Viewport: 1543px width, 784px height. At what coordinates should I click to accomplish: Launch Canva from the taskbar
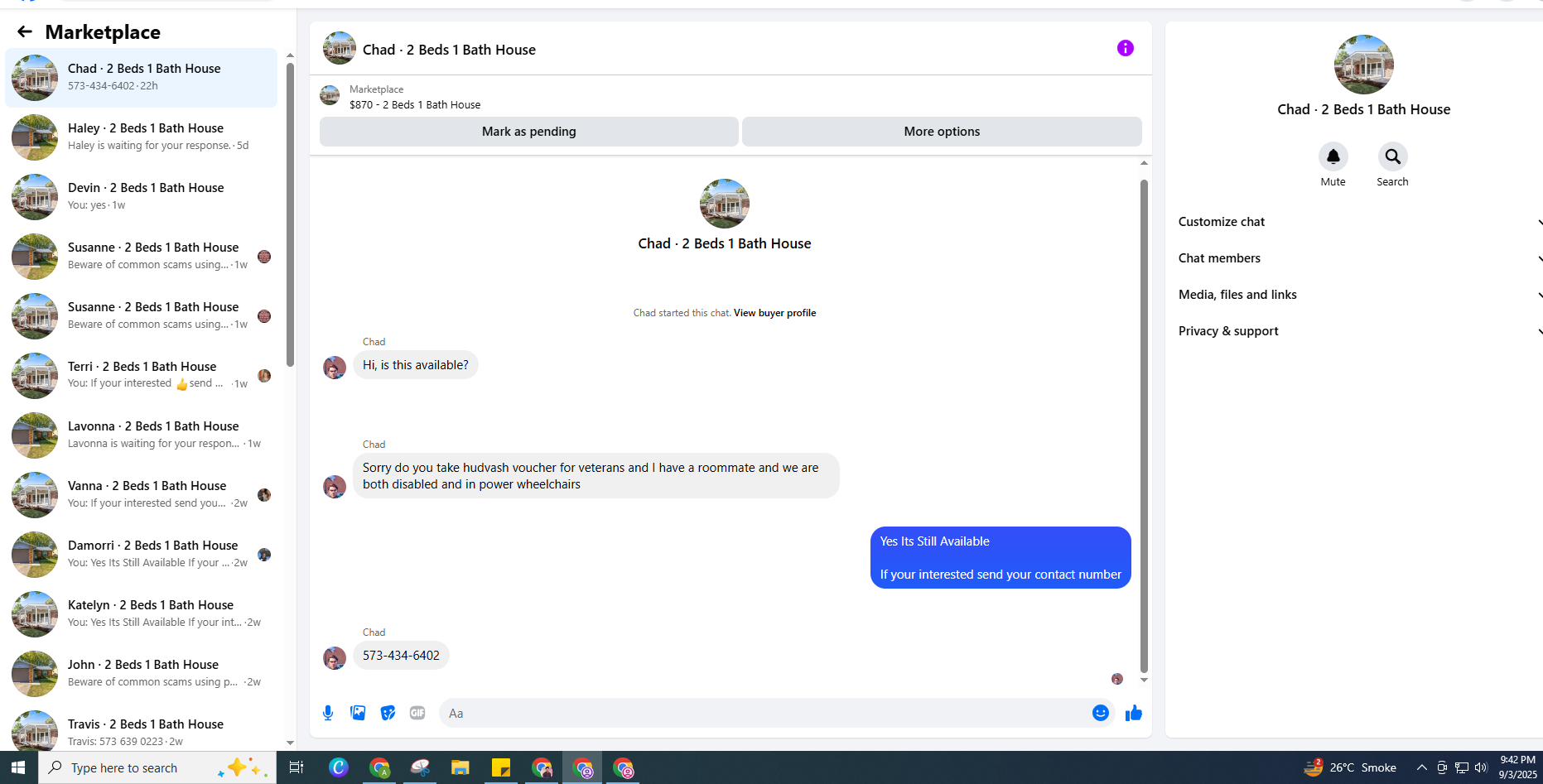(x=339, y=767)
